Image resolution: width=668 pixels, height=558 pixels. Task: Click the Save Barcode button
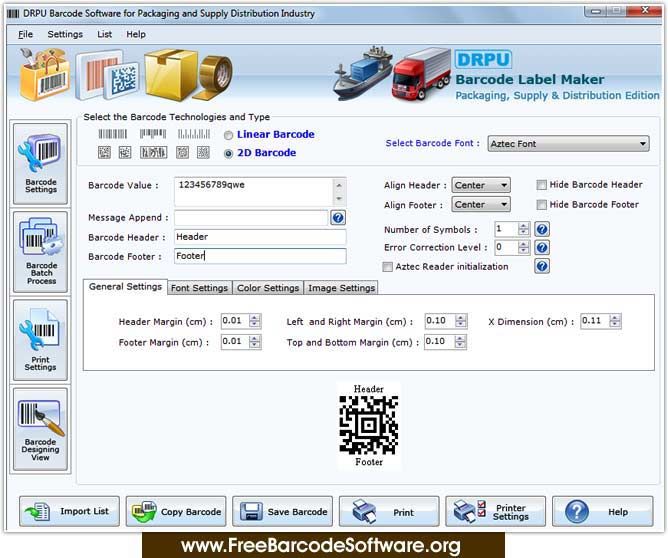(x=282, y=511)
